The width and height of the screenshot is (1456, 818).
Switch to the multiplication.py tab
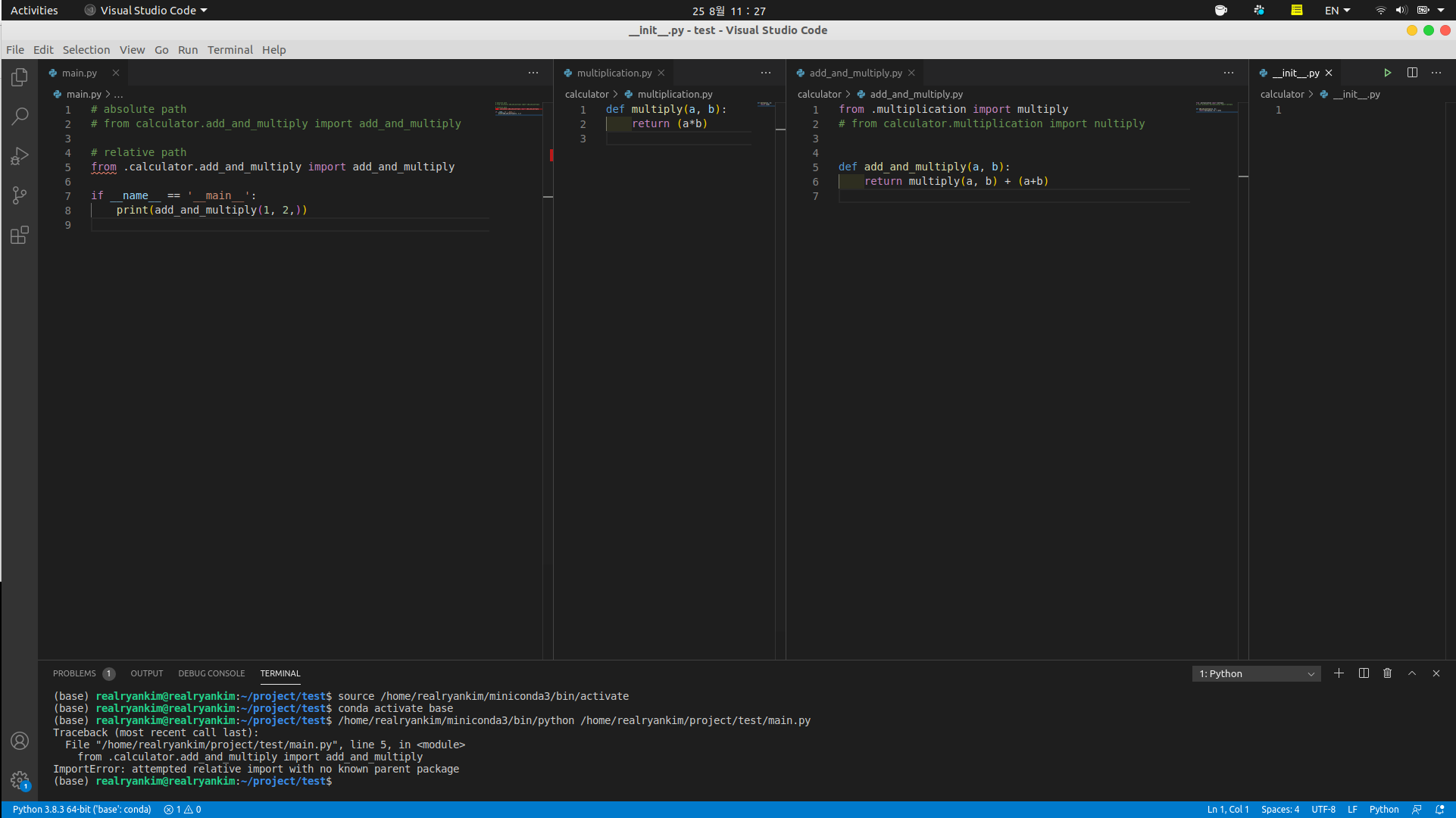[x=613, y=72]
